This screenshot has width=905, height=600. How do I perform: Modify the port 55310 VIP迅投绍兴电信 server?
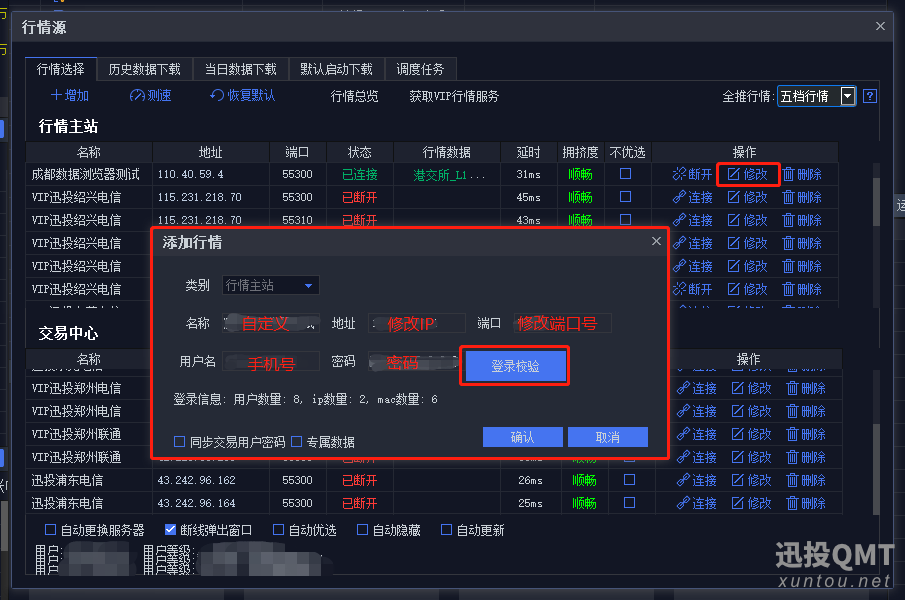coord(748,220)
